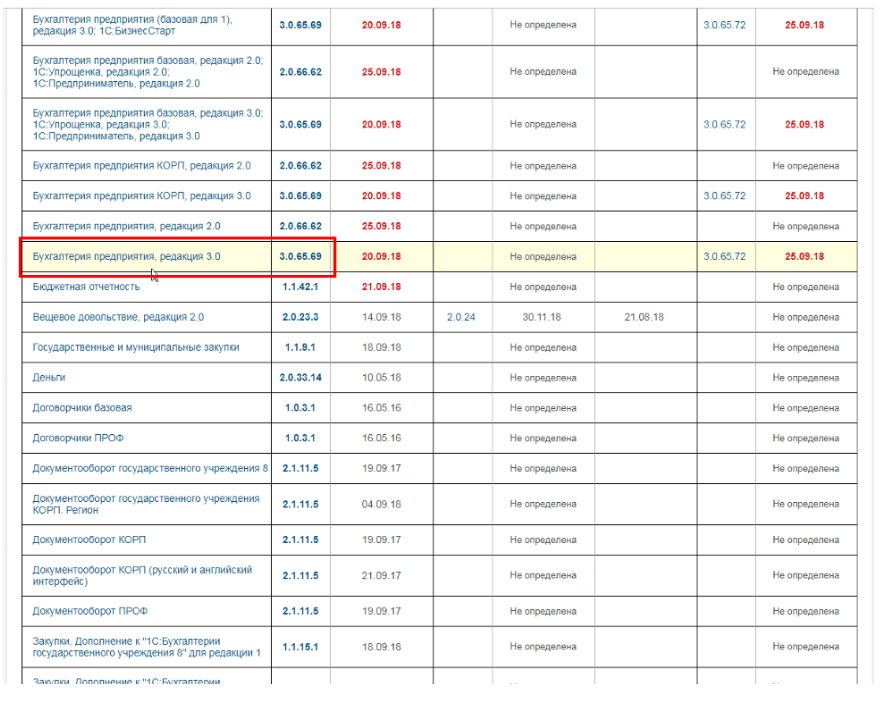Viewport: 880px width, 702px height.
Task: Open Бухгалтерия предприятия КОРП, редакция 2.0
Action: click(x=141, y=166)
